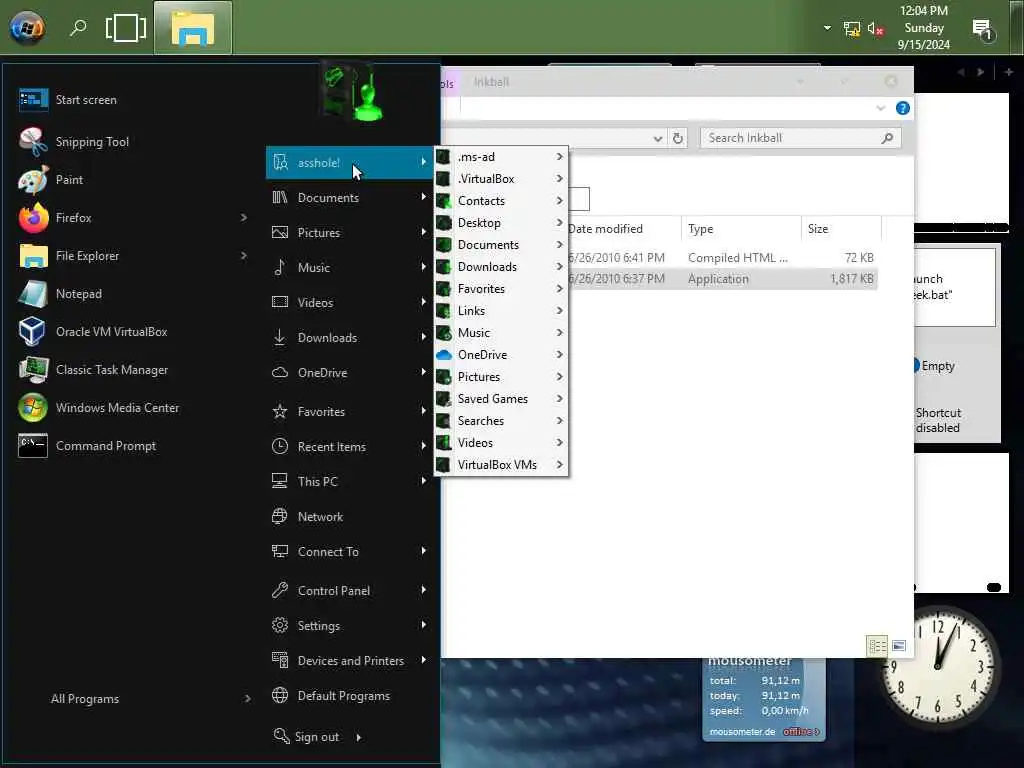Expand the address bar history dropdown
The image size is (1024, 768).
pos(658,138)
